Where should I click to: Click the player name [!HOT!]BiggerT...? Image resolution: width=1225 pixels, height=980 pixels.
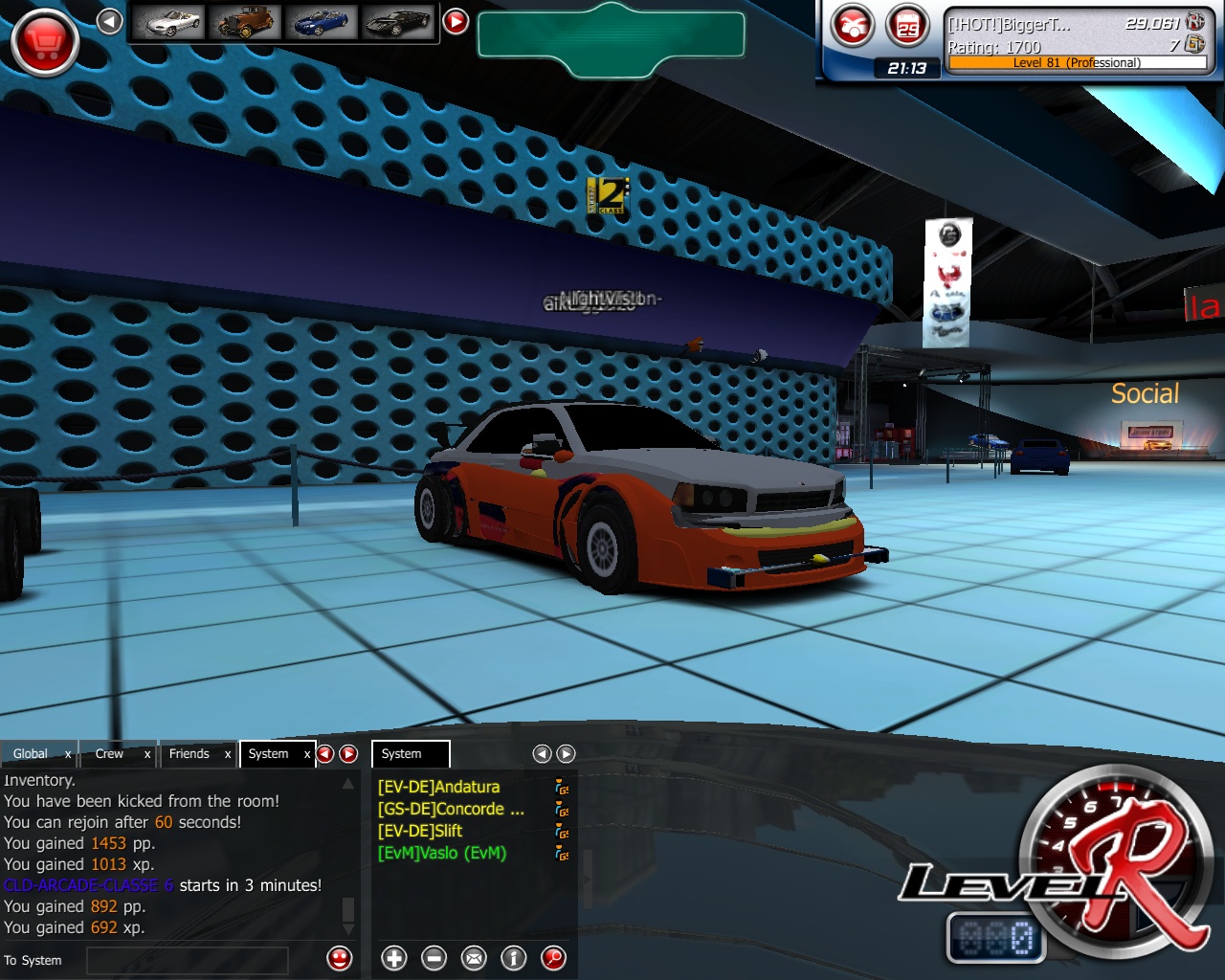[x=1010, y=25]
